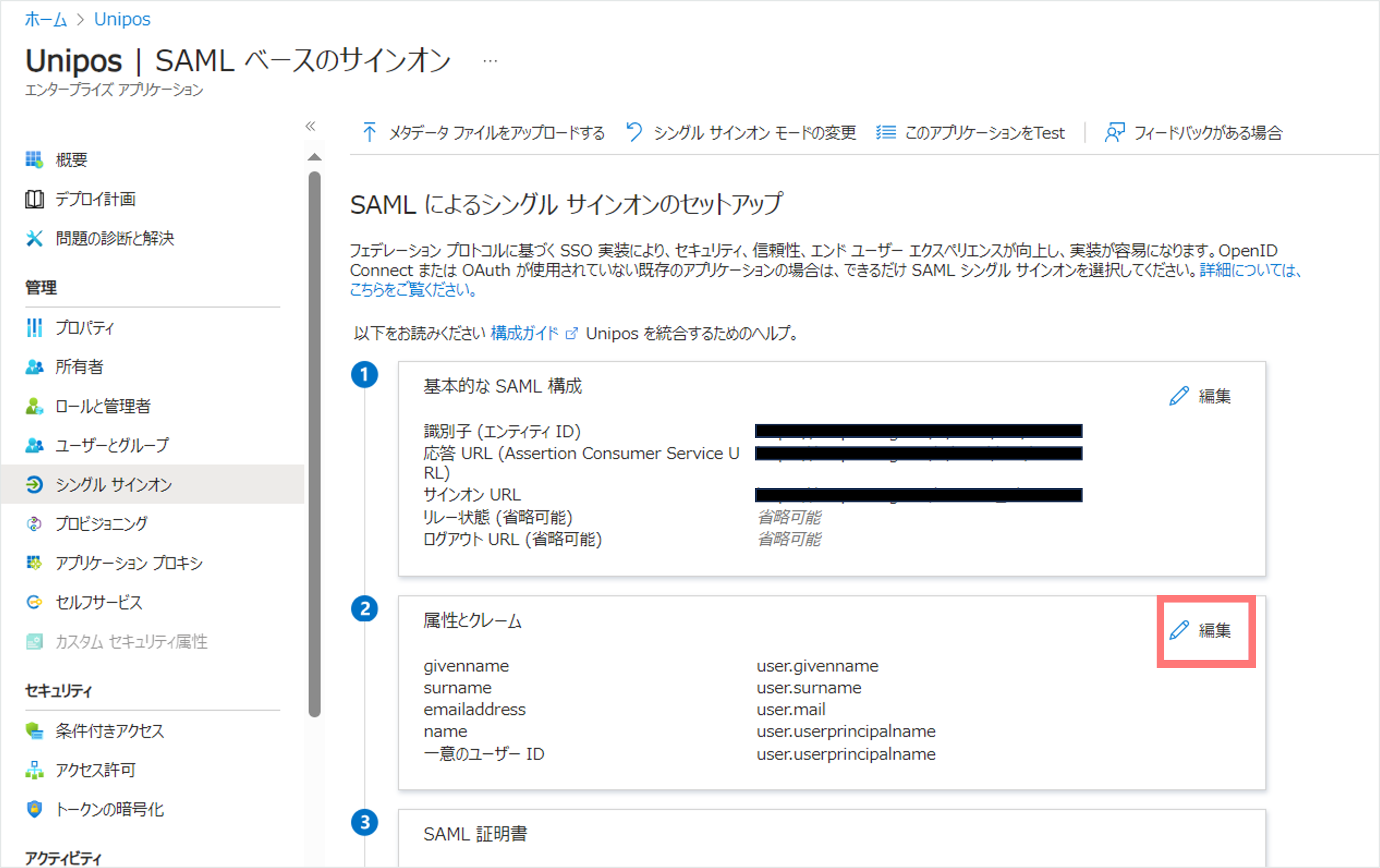Click メタデータ ファイルをアップロードする button

pos(483,132)
